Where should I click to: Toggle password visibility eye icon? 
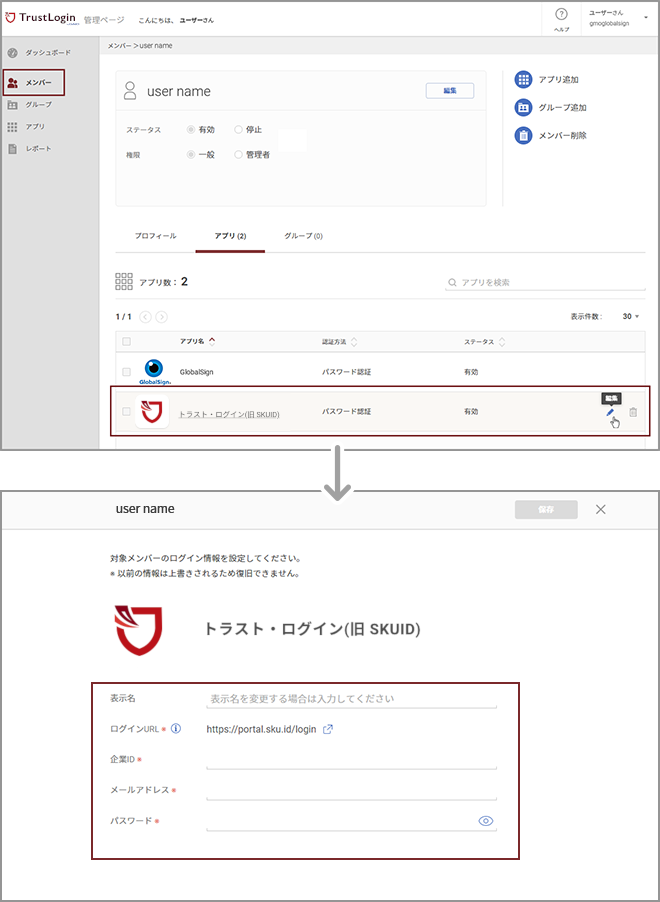(486, 821)
